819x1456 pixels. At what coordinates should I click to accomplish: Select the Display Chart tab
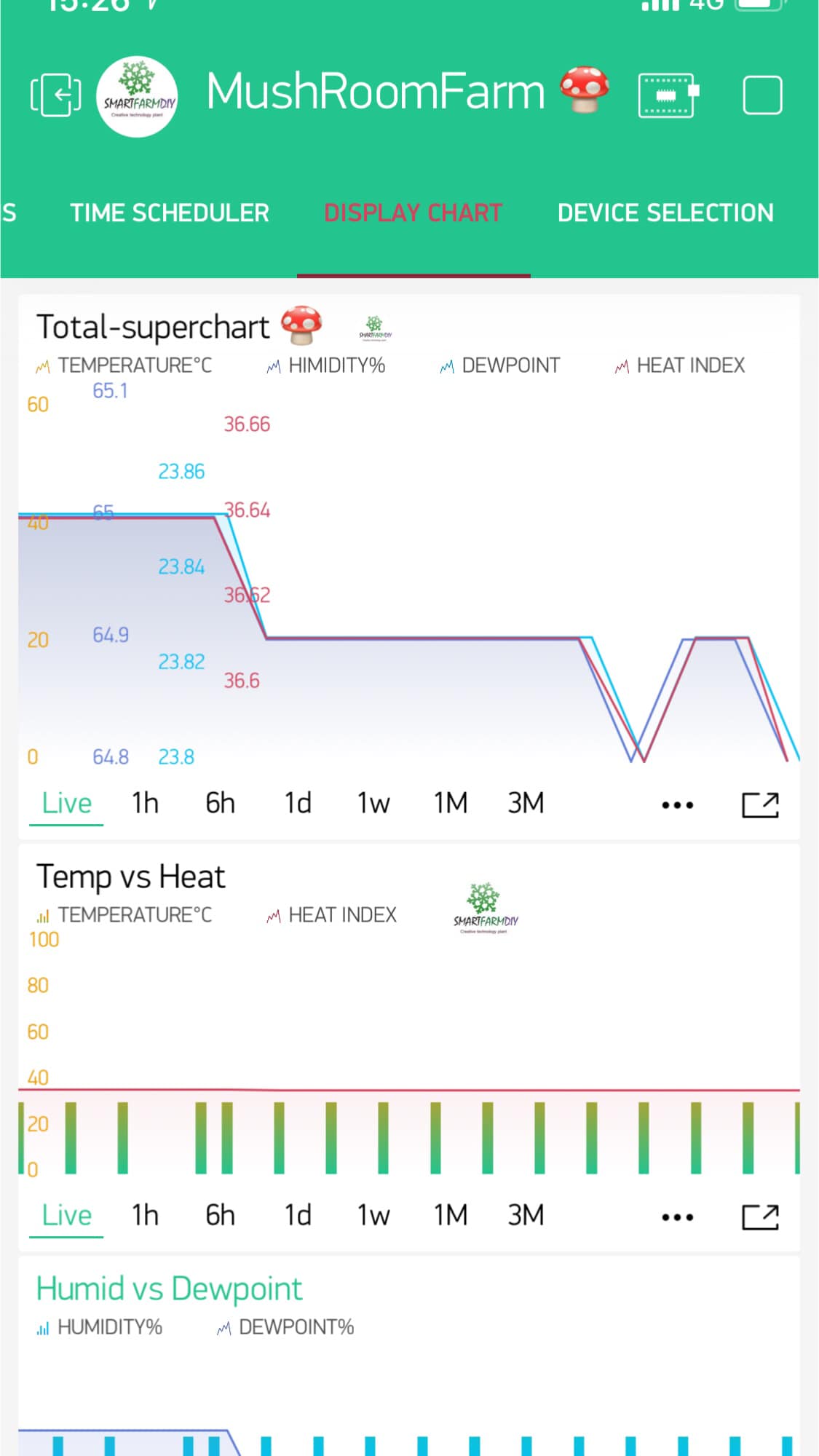pos(414,213)
